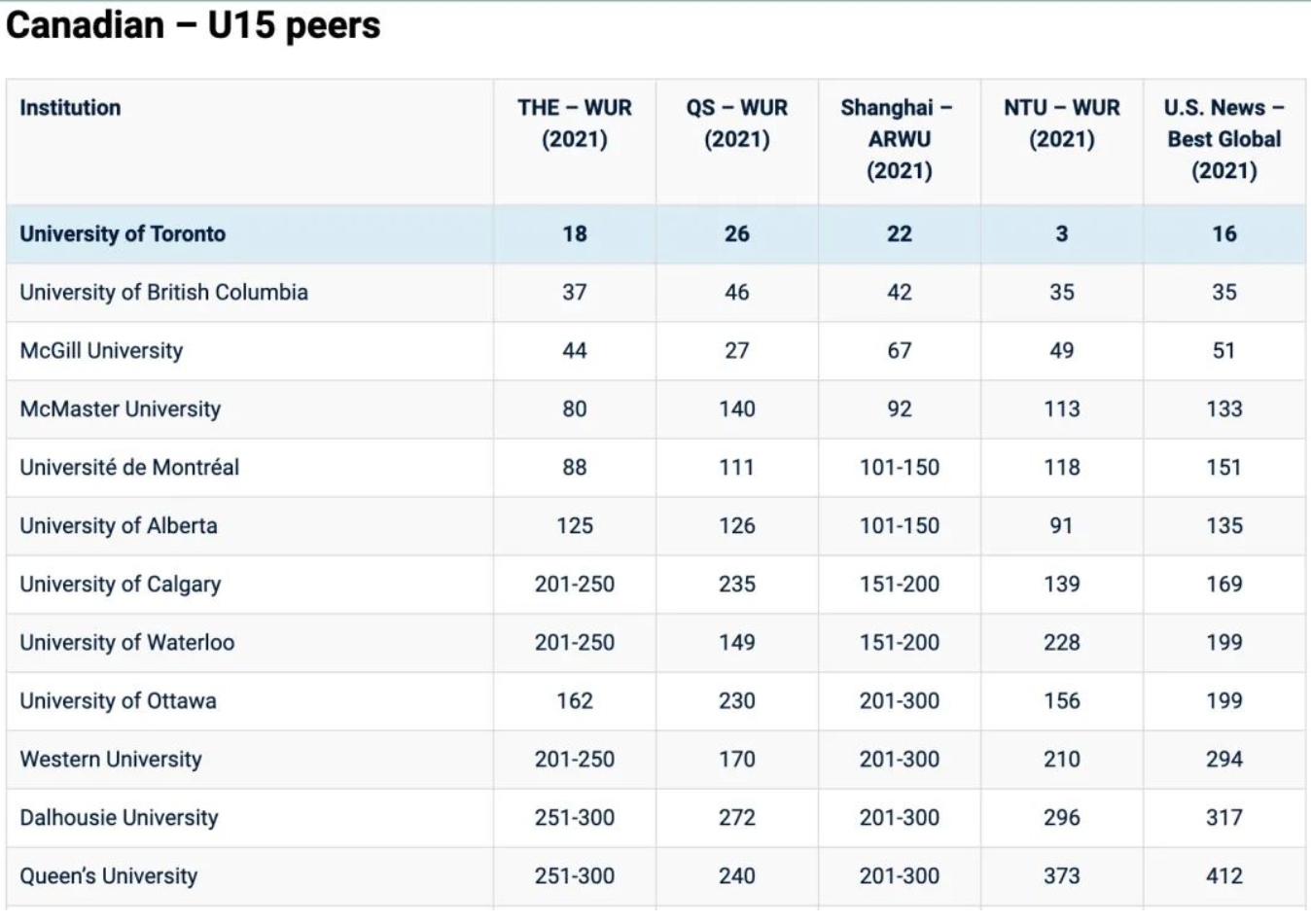Click the Queen's University institution cell
This screenshot has height=924, width=1311.
tap(108, 876)
